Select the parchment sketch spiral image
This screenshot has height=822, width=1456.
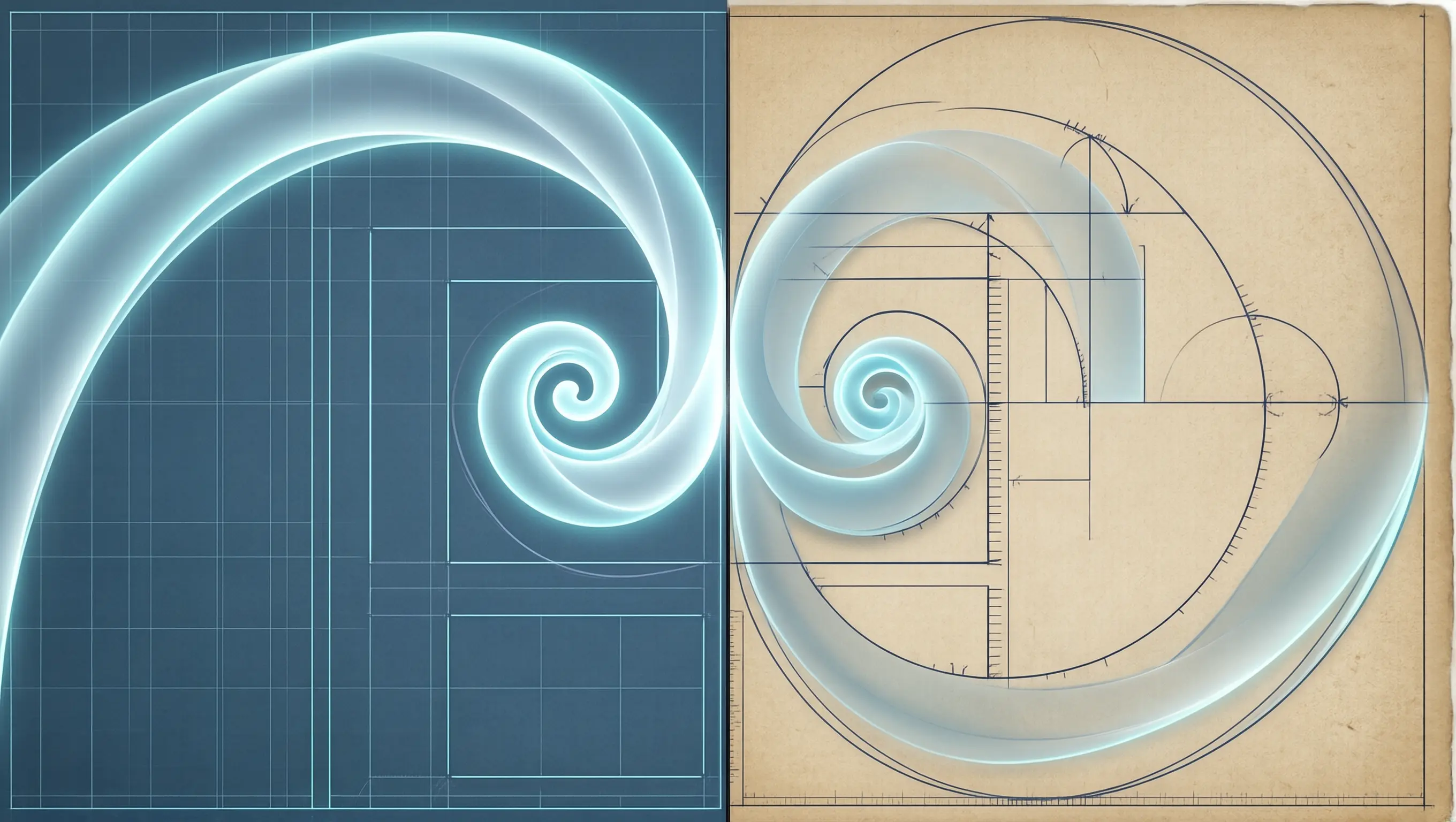(x=1092, y=410)
